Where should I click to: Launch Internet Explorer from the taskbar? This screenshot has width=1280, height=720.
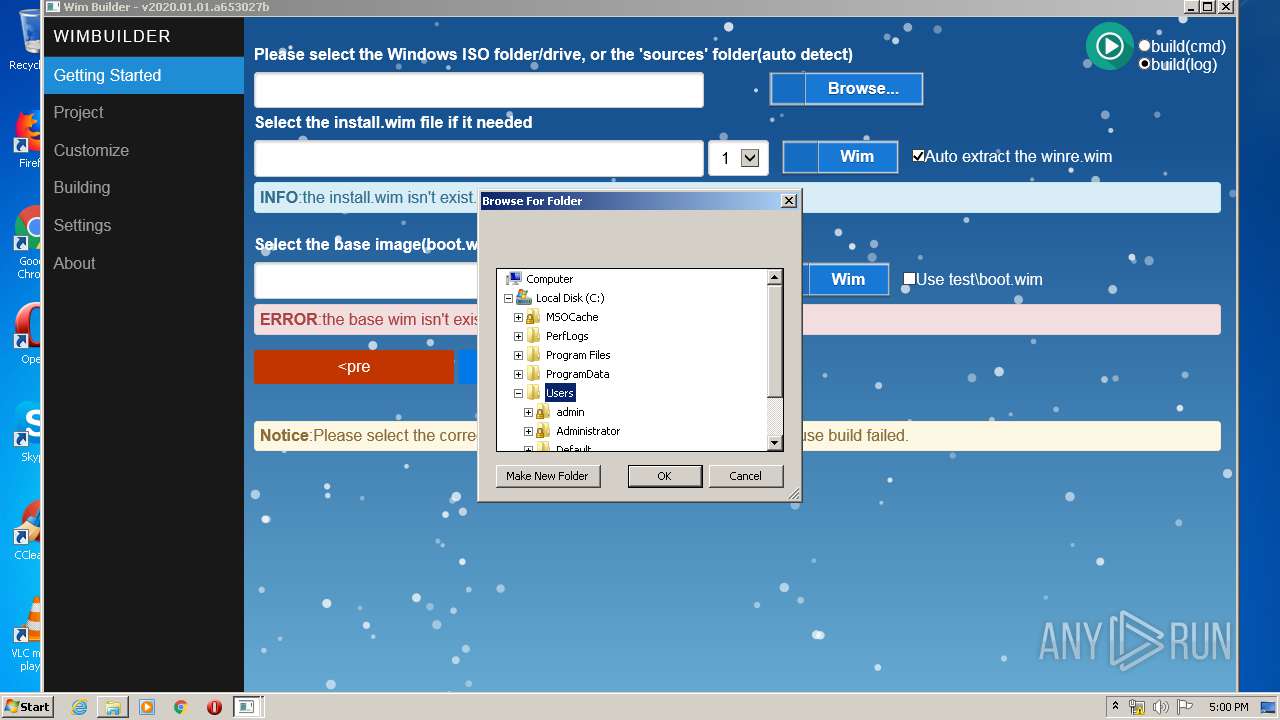pyautogui.click(x=79, y=707)
